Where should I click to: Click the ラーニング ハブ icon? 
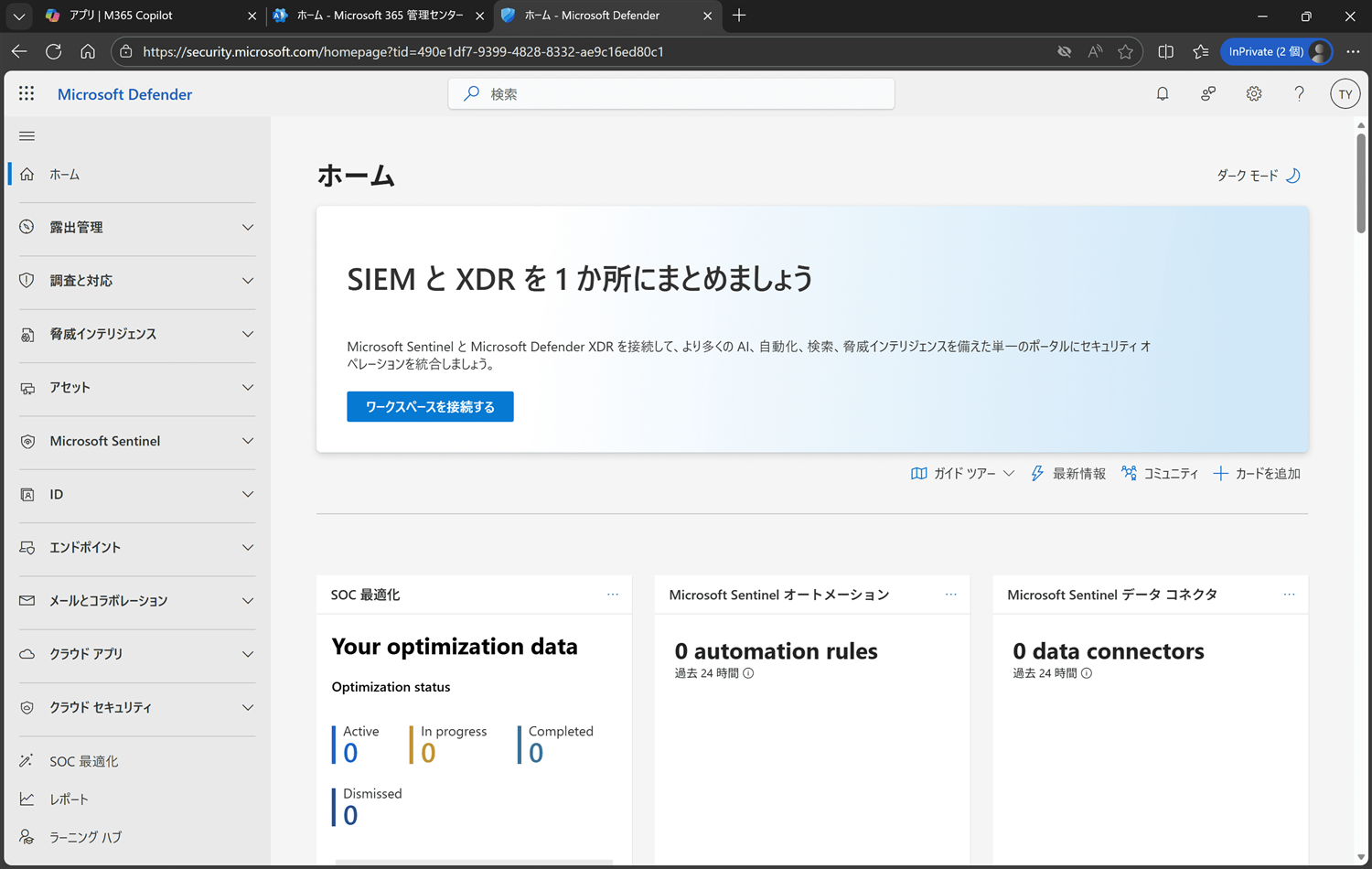tap(27, 837)
